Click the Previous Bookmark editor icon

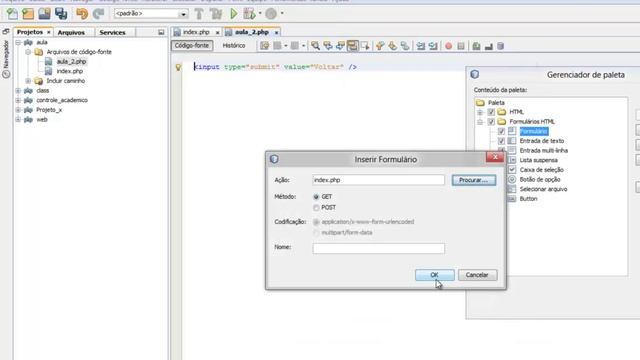[380, 46]
